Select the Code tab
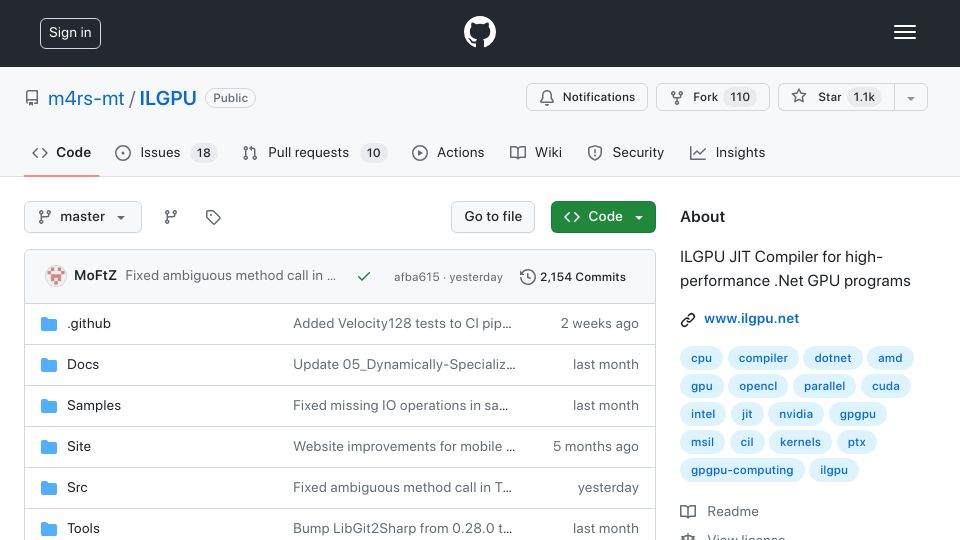The height and width of the screenshot is (540, 960). [61, 152]
